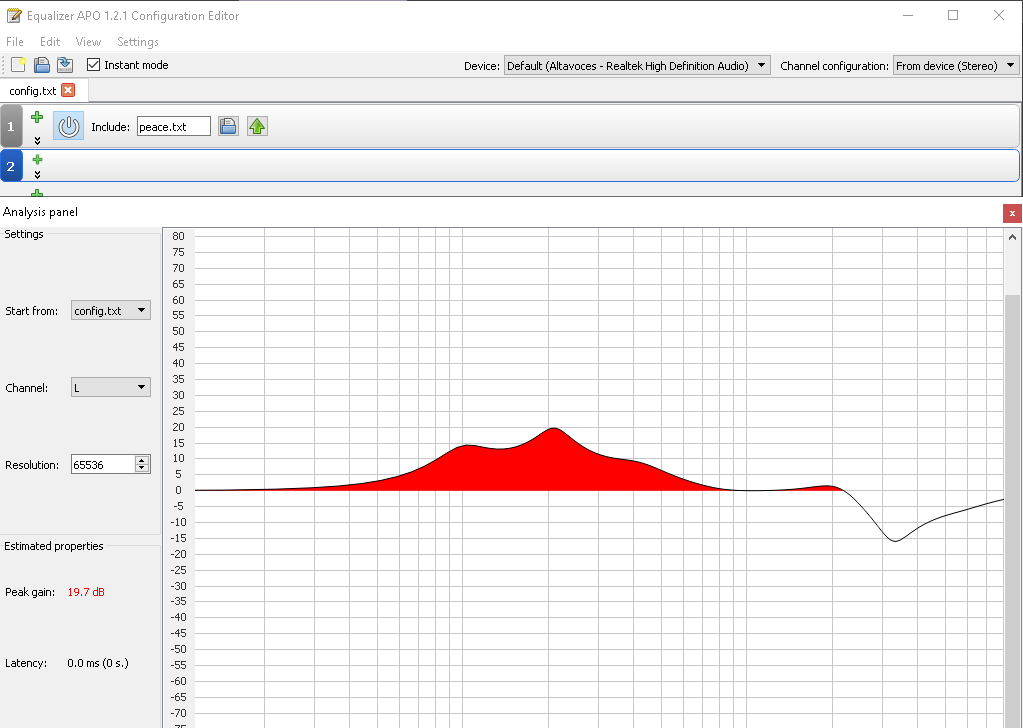The height and width of the screenshot is (728, 1023).
Task: Expand row 2 double chevron
Action: click(x=37, y=174)
